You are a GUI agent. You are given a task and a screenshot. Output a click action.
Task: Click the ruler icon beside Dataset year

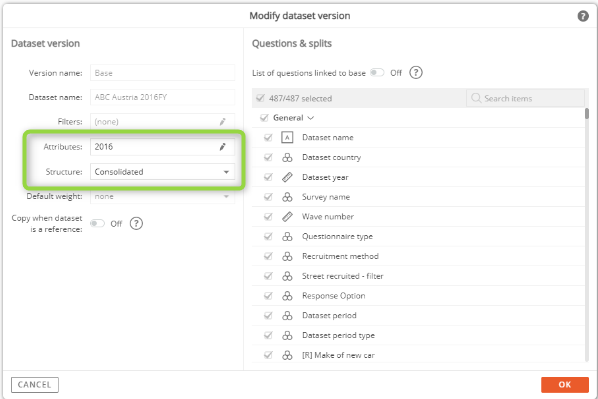click(x=287, y=177)
